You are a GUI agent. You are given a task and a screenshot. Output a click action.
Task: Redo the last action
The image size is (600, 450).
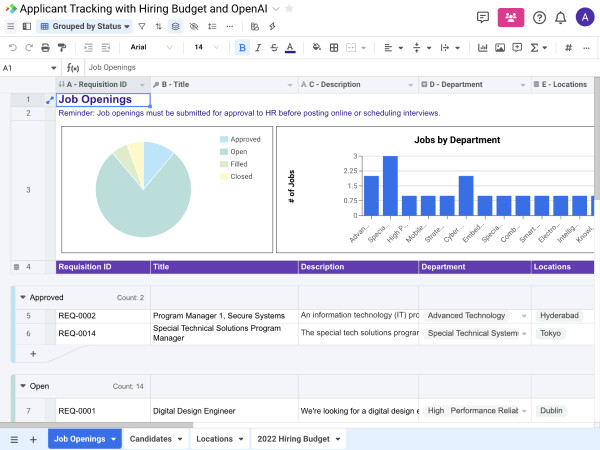[x=29, y=47]
